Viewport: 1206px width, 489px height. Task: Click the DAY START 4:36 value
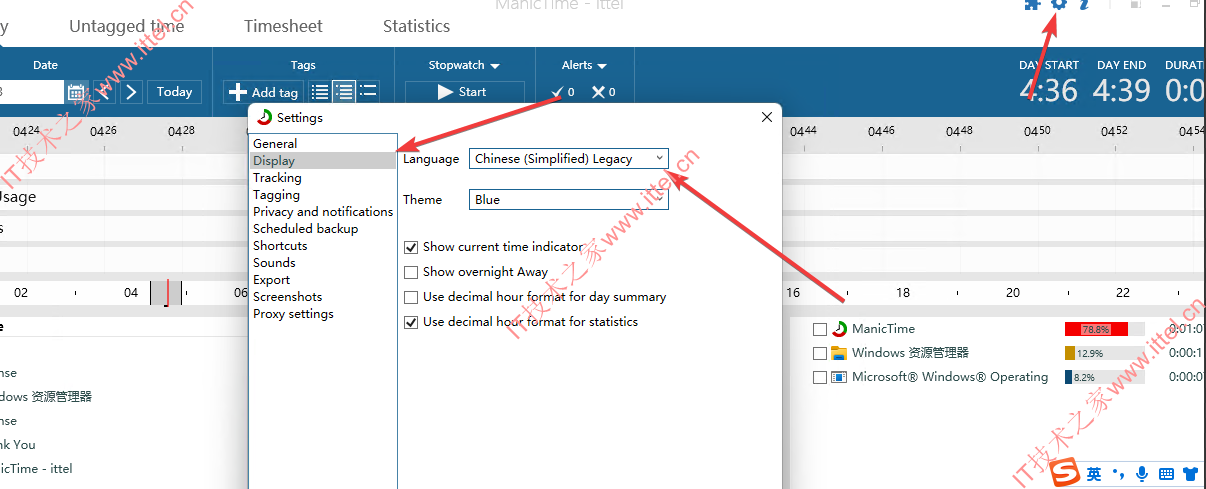pos(1049,90)
